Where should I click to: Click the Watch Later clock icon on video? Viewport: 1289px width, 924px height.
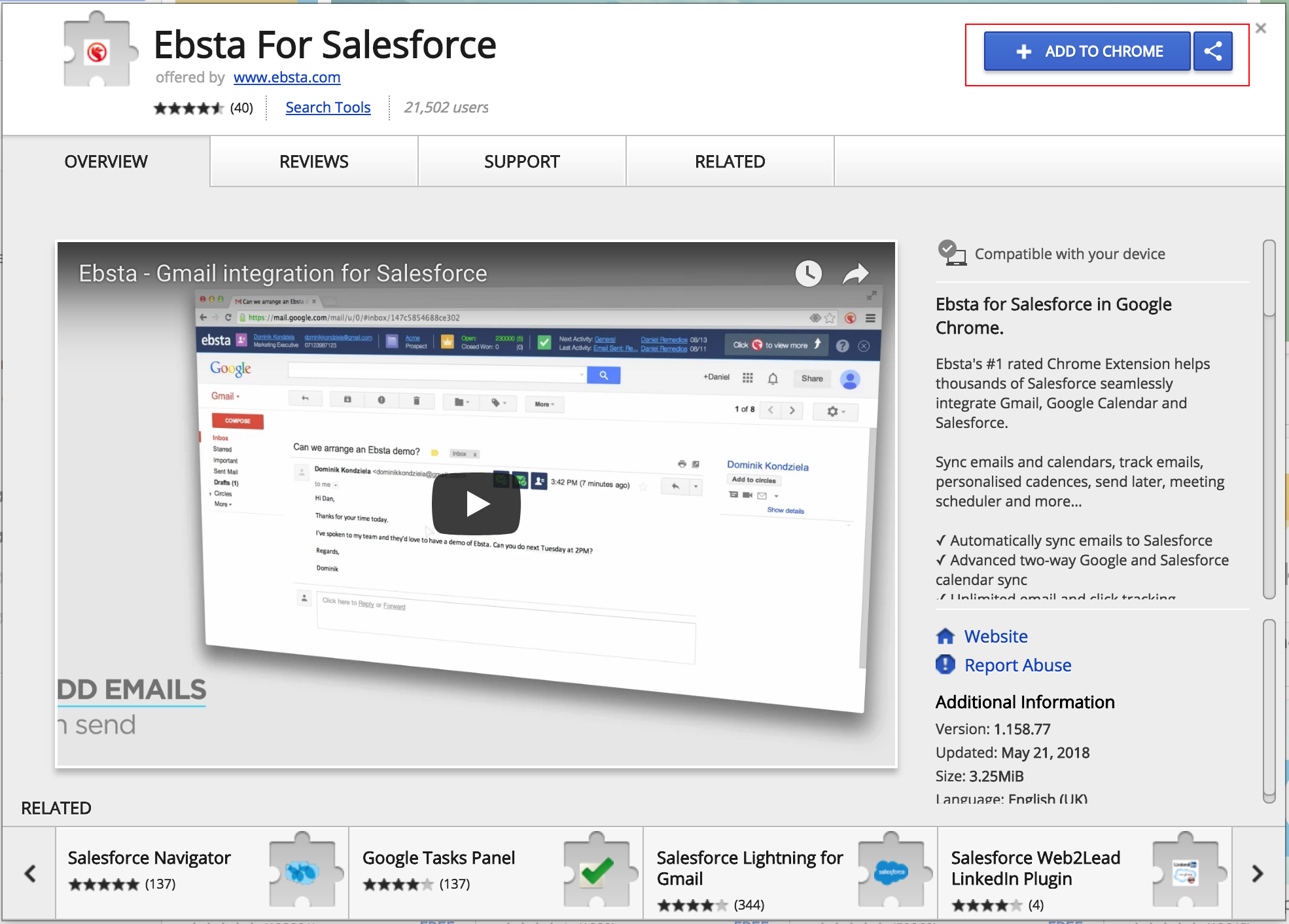point(808,274)
